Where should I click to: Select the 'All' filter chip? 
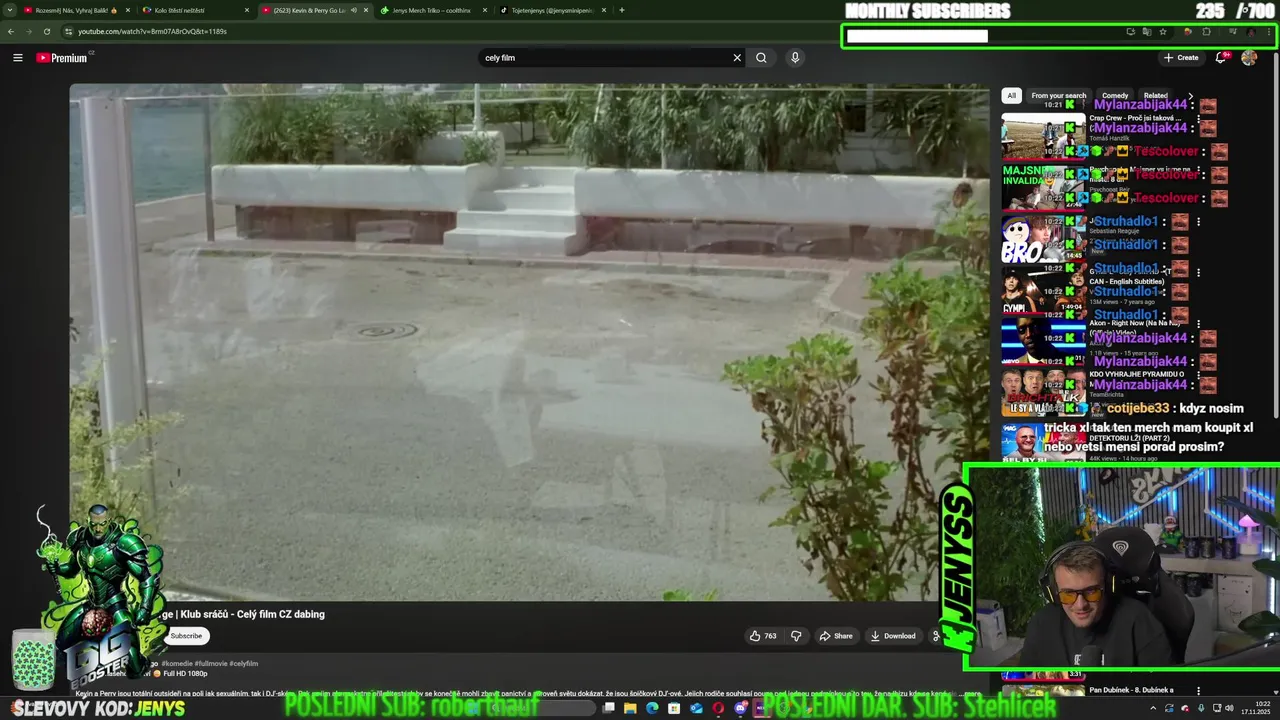click(1011, 96)
